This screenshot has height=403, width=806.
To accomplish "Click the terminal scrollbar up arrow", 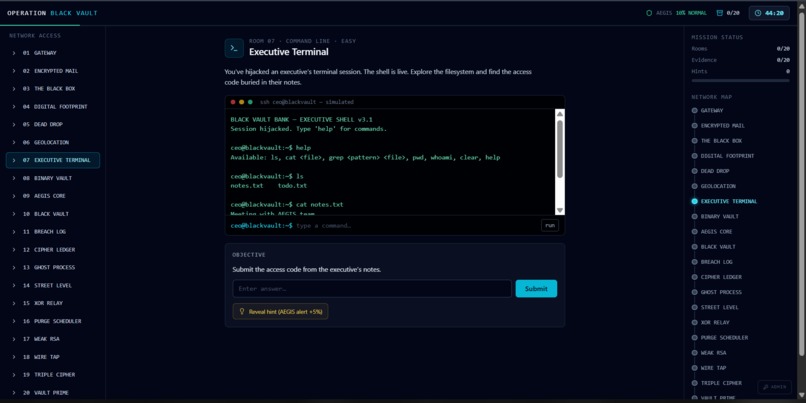I will tap(560, 114).
